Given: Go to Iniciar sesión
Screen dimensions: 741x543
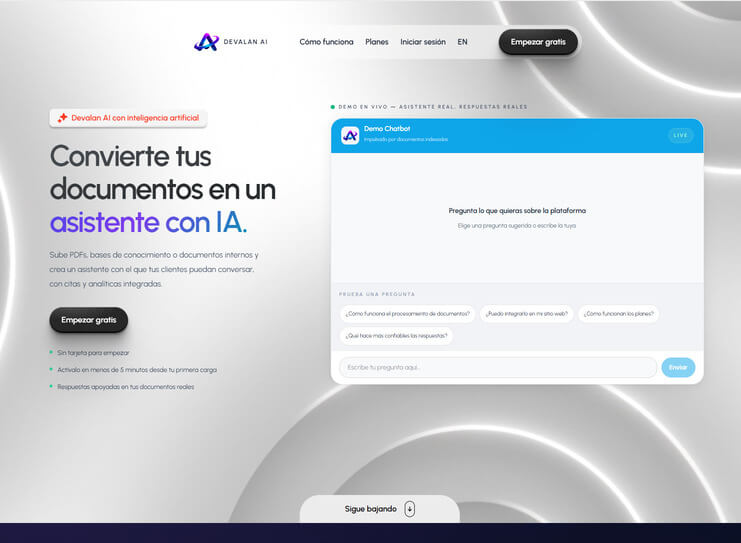Looking at the screenshot, I should click(423, 42).
